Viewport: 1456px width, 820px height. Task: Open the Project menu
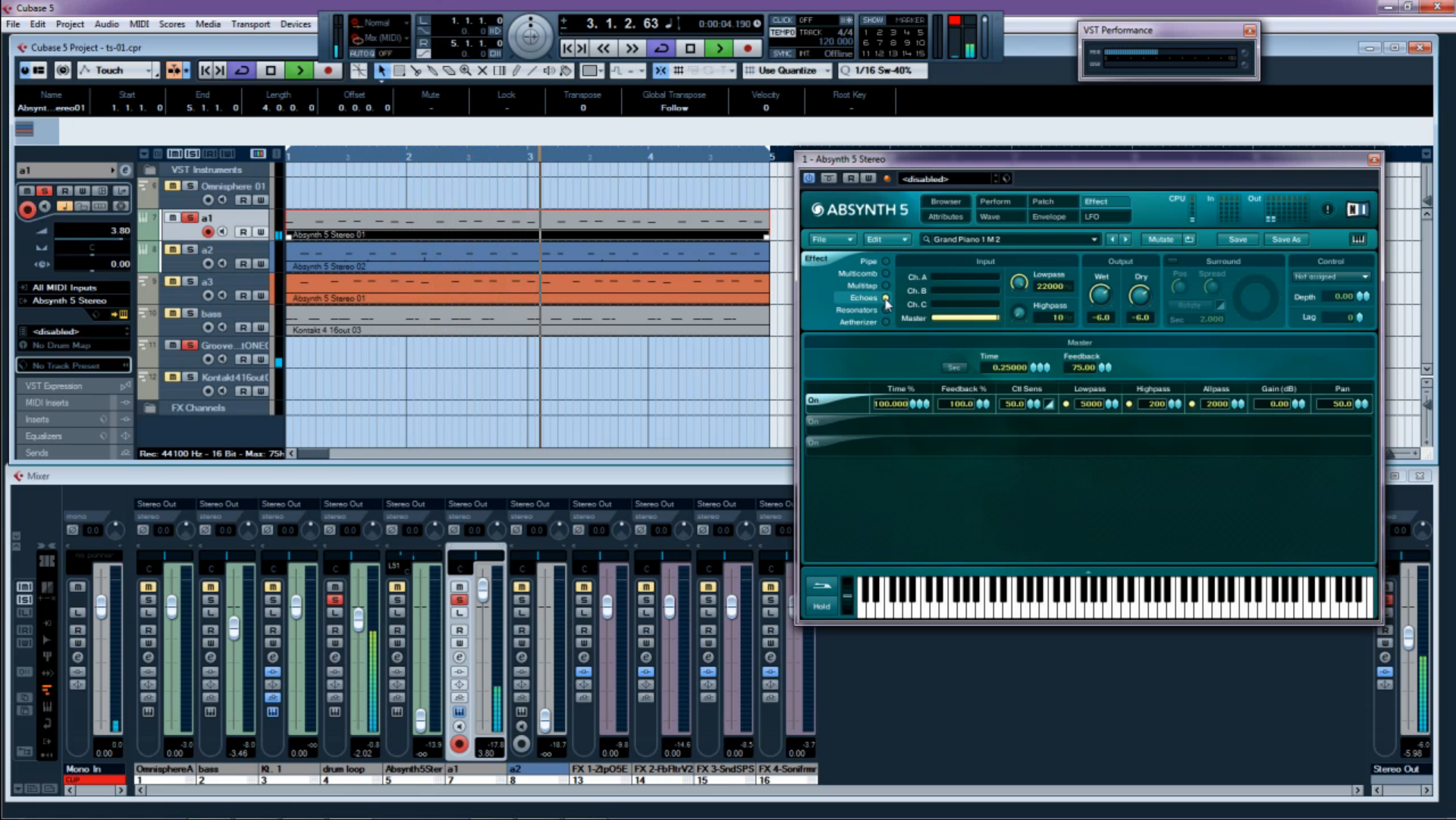70,24
